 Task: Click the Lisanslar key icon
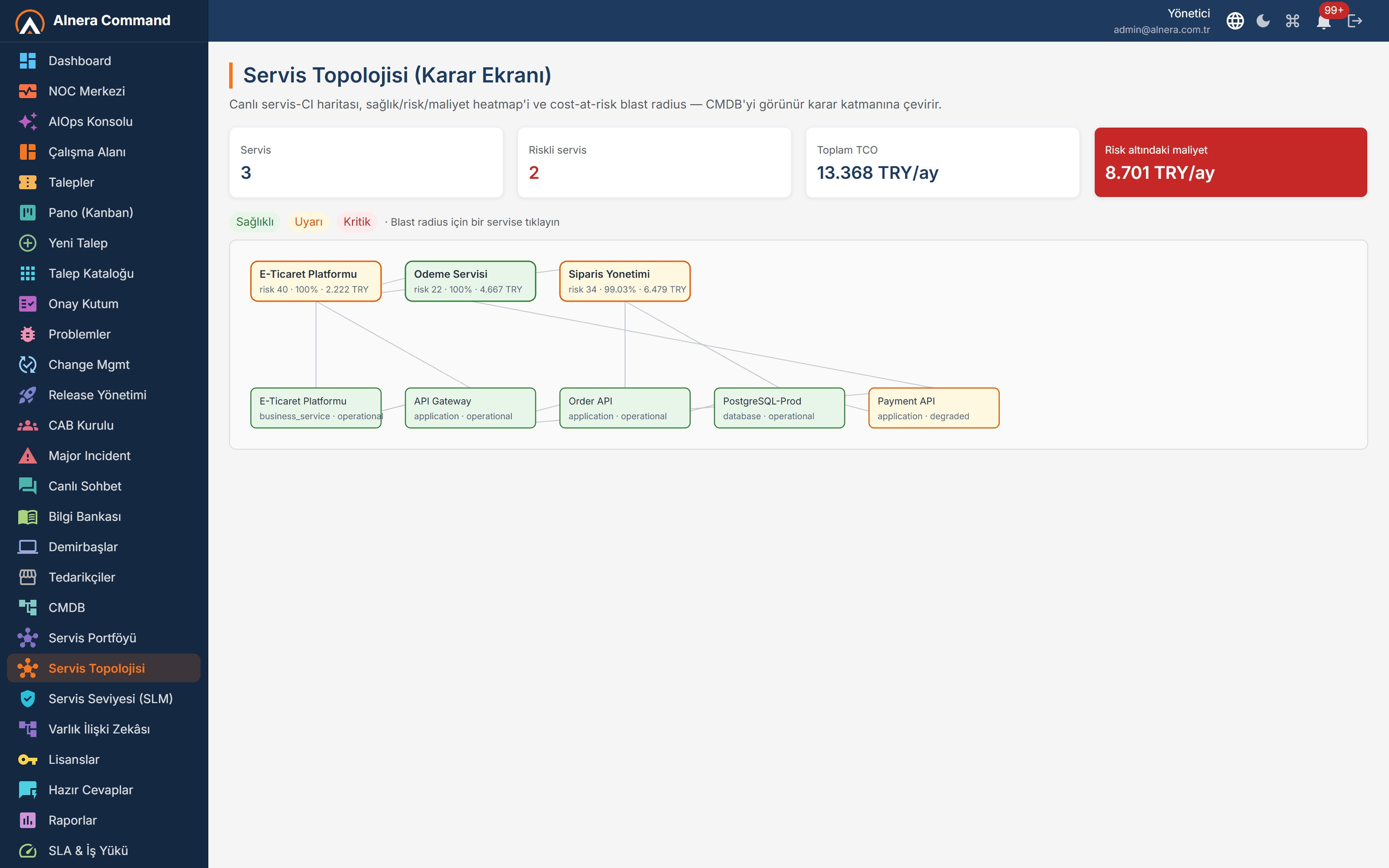point(27,760)
